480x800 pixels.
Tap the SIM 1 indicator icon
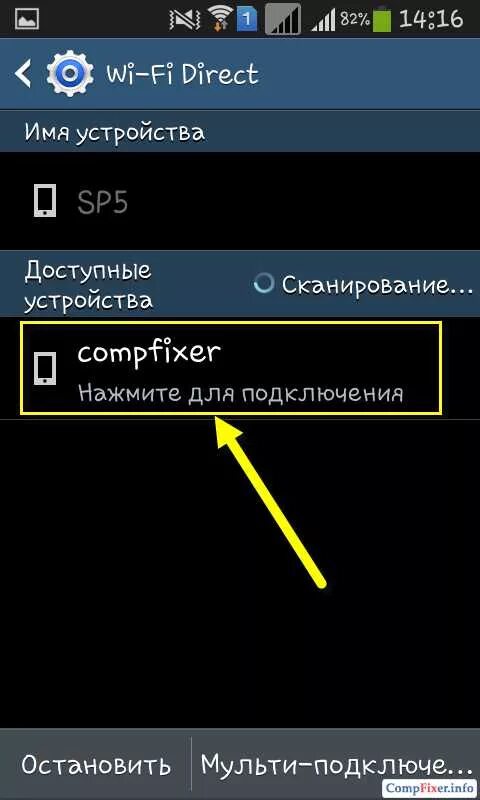click(248, 19)
